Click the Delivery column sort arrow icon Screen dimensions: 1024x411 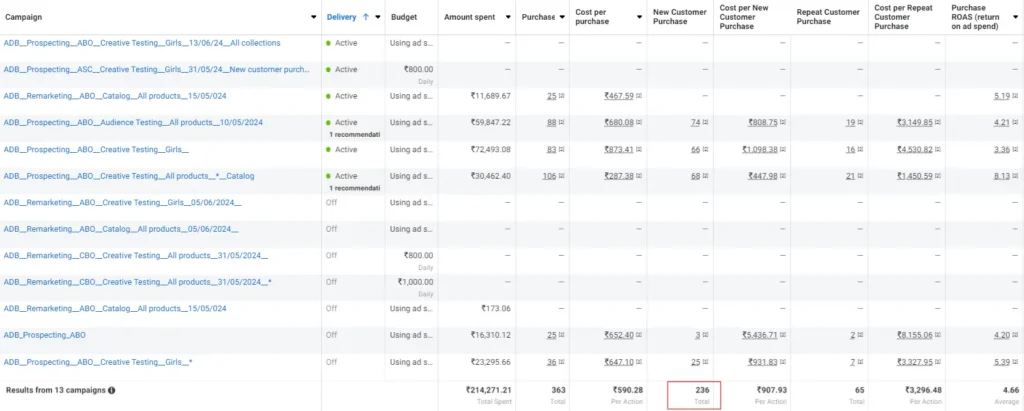[367, 17]
